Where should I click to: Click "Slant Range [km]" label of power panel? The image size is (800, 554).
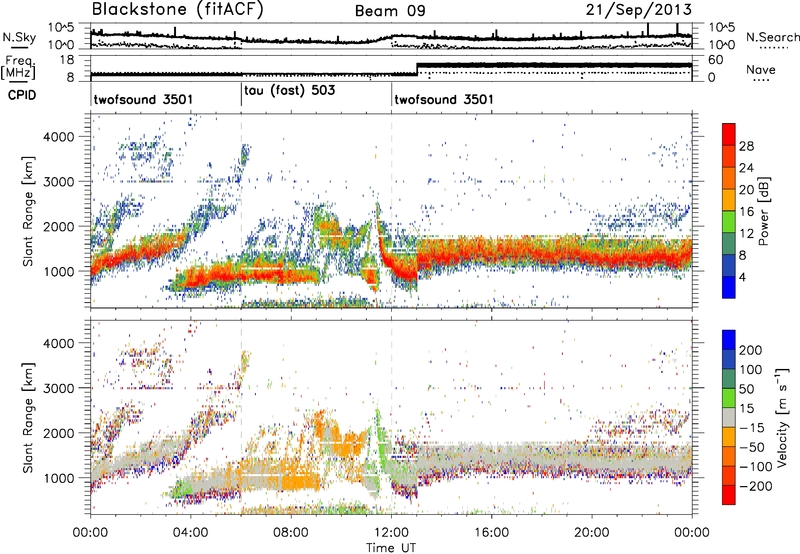coord(29,211)
